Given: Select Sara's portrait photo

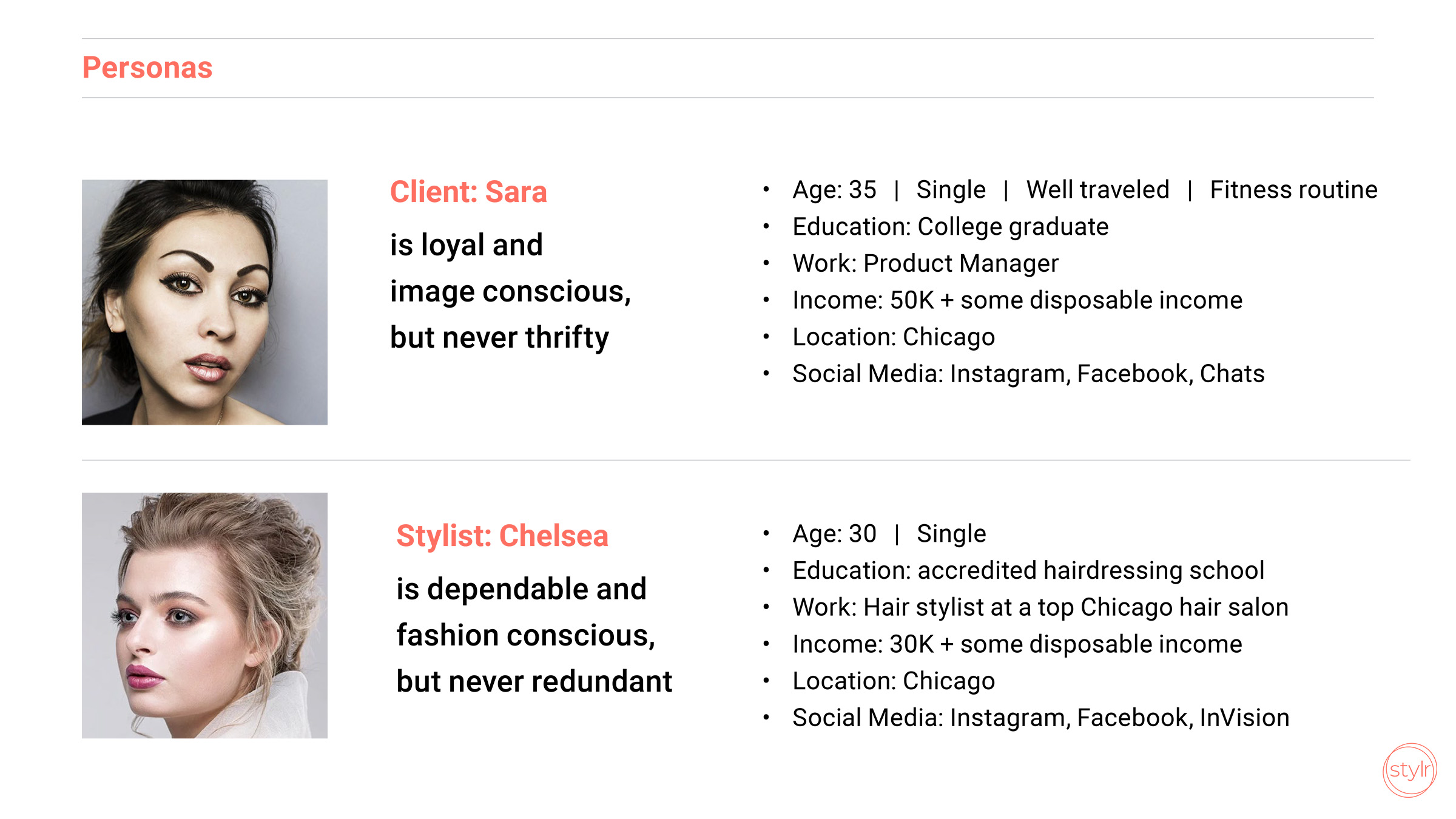Looking at the screenshot, I should pyautogui.click(x=204, y=302).
